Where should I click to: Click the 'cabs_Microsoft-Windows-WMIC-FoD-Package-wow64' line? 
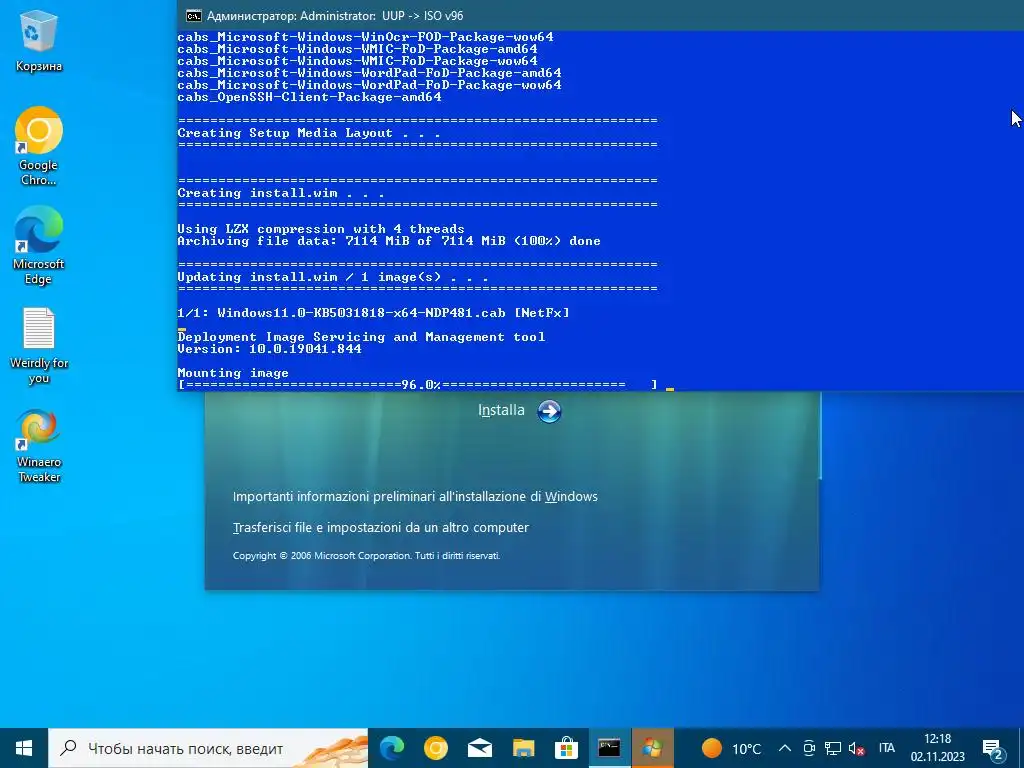[357, 61]
